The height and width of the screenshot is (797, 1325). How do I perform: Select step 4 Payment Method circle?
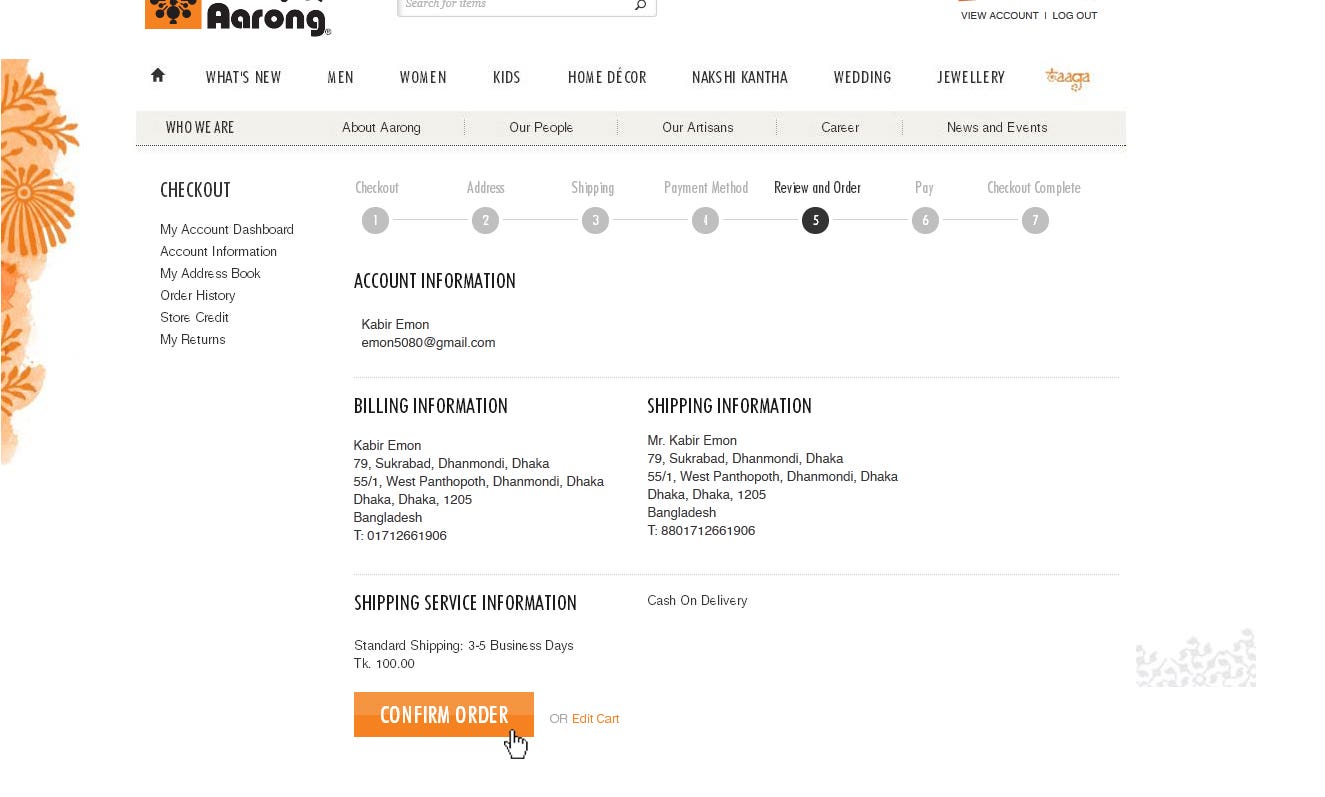tap(705, 220)
